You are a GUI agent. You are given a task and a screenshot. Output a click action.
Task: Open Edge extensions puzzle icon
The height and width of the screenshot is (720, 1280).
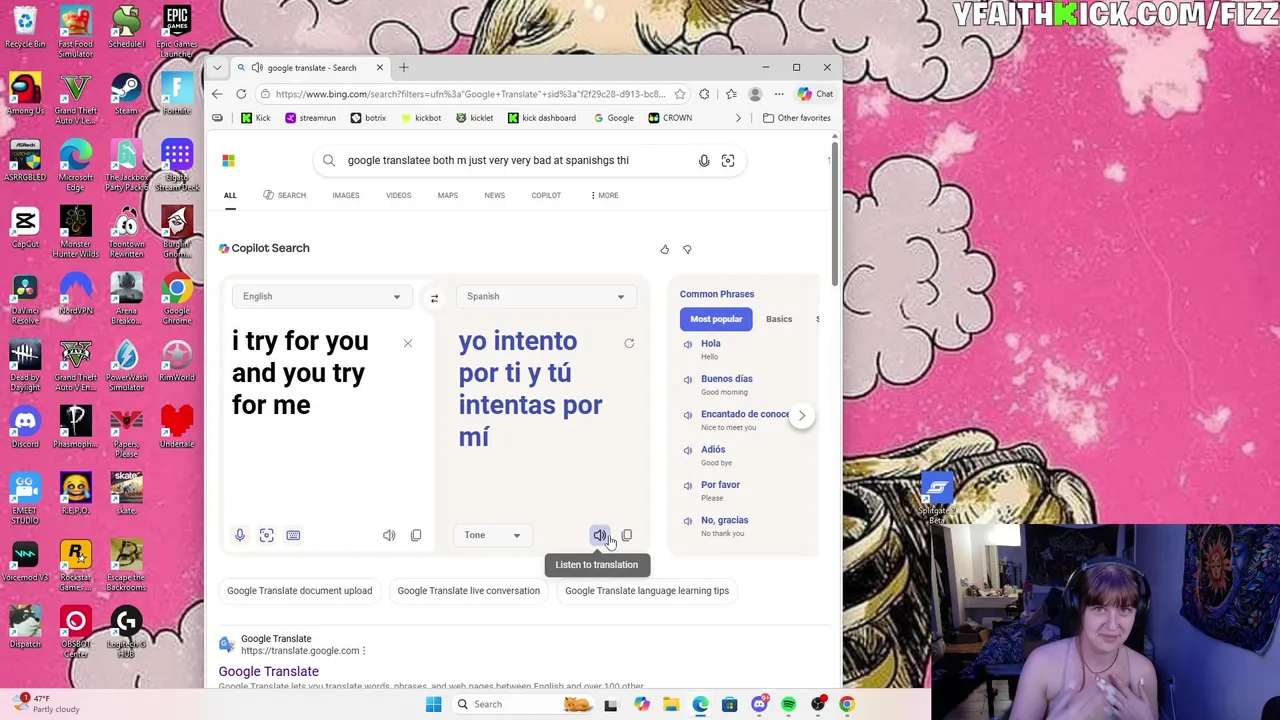(704, 94)
